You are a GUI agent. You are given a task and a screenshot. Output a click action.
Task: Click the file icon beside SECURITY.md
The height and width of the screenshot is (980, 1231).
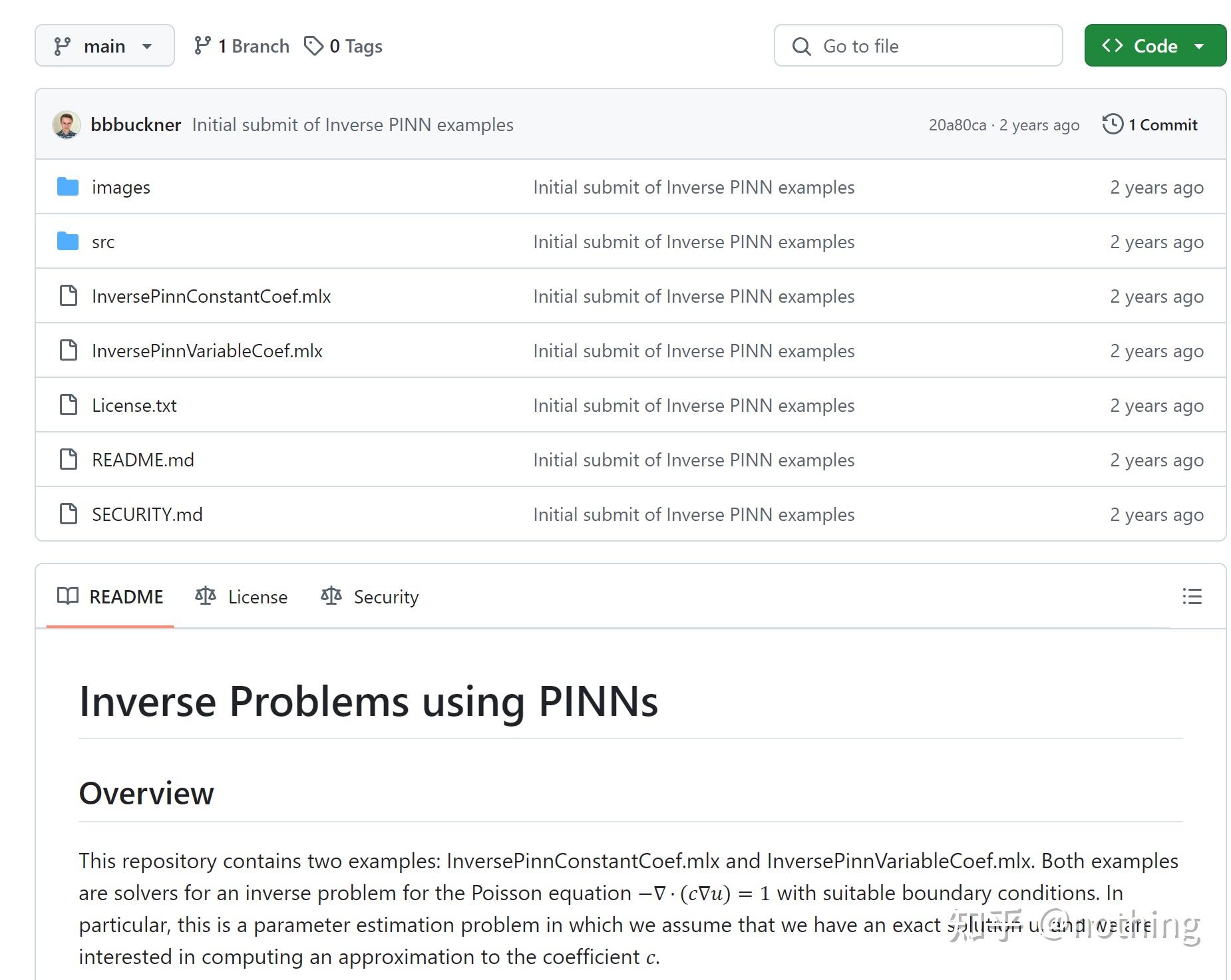pyautogui.click(x=69, y=514)
